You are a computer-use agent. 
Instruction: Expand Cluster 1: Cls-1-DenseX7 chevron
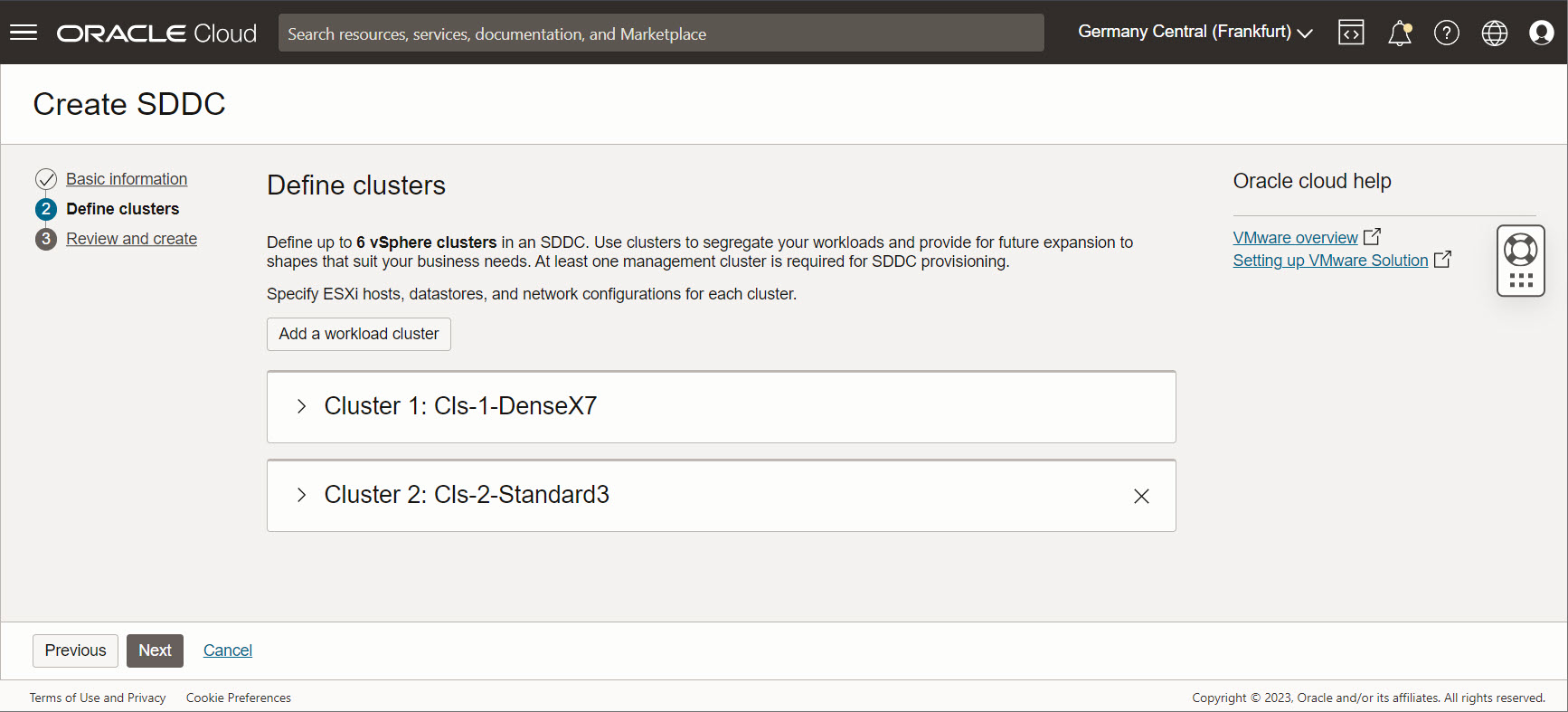pos(302,406)
